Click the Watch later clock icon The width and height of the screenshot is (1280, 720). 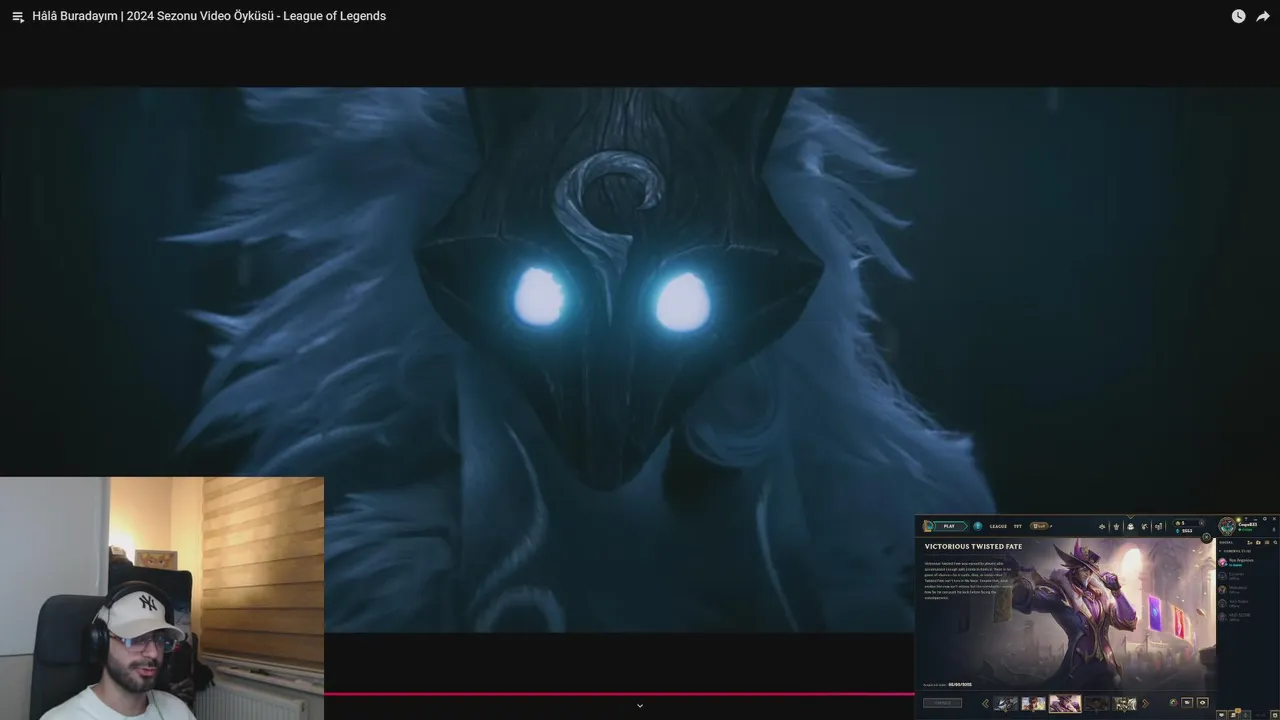1238,16
